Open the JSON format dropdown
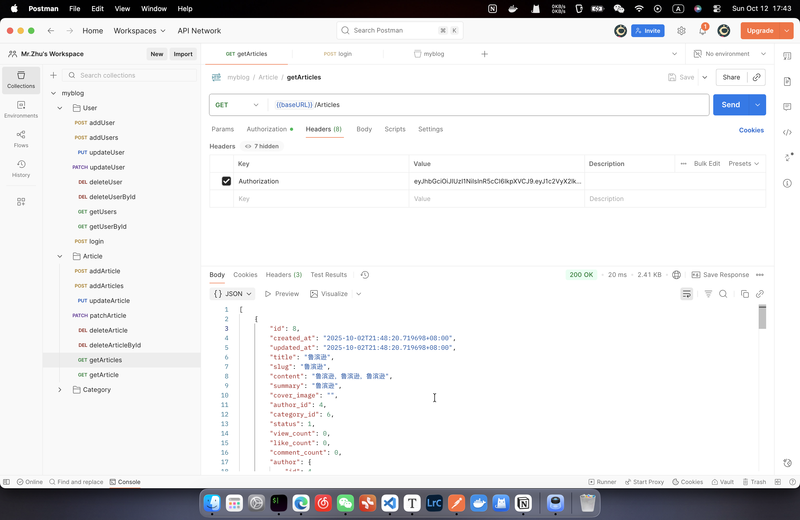Image resolution: width=800 pixels, height=520 pixels. click(233, 294)
